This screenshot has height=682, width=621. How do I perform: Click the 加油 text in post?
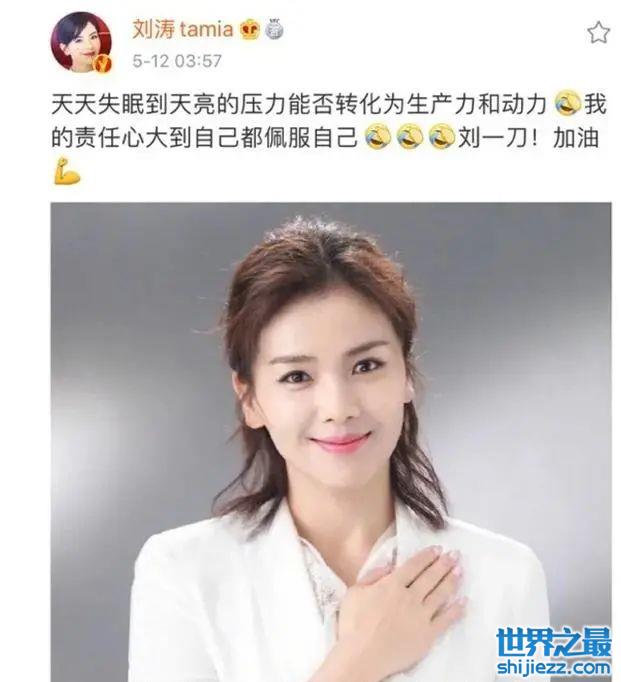coord(576,138)
